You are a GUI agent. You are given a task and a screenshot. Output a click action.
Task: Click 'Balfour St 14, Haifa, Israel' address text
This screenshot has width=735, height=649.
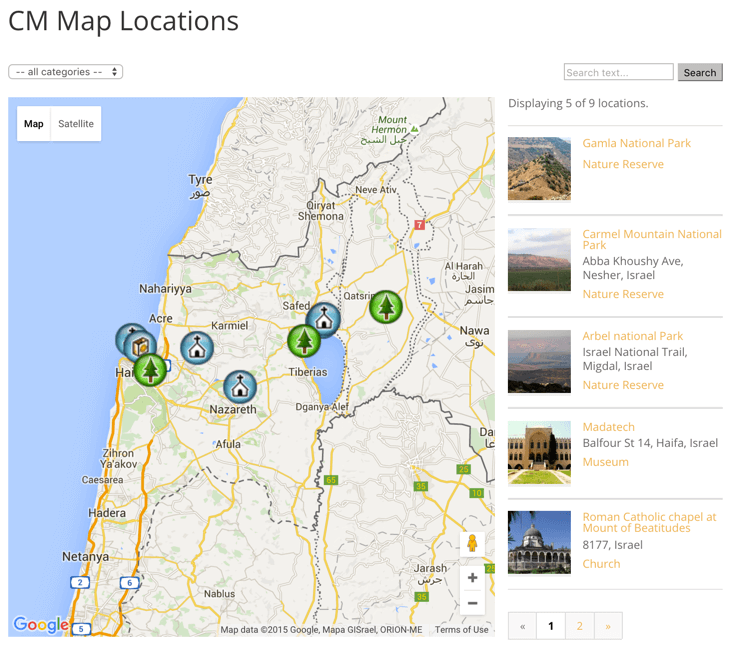[650, 443]
